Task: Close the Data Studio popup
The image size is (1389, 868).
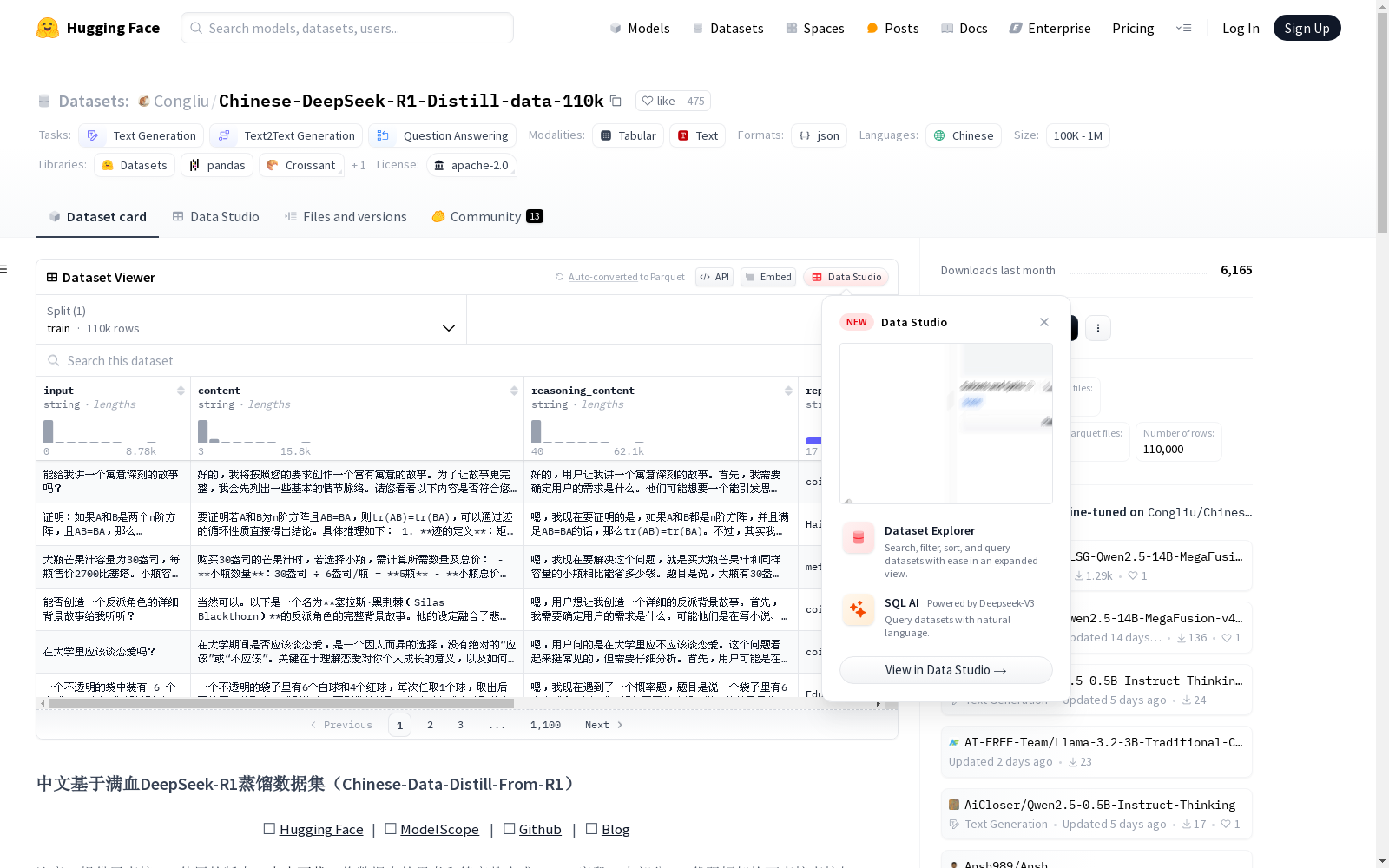Action: [1044, 322]
